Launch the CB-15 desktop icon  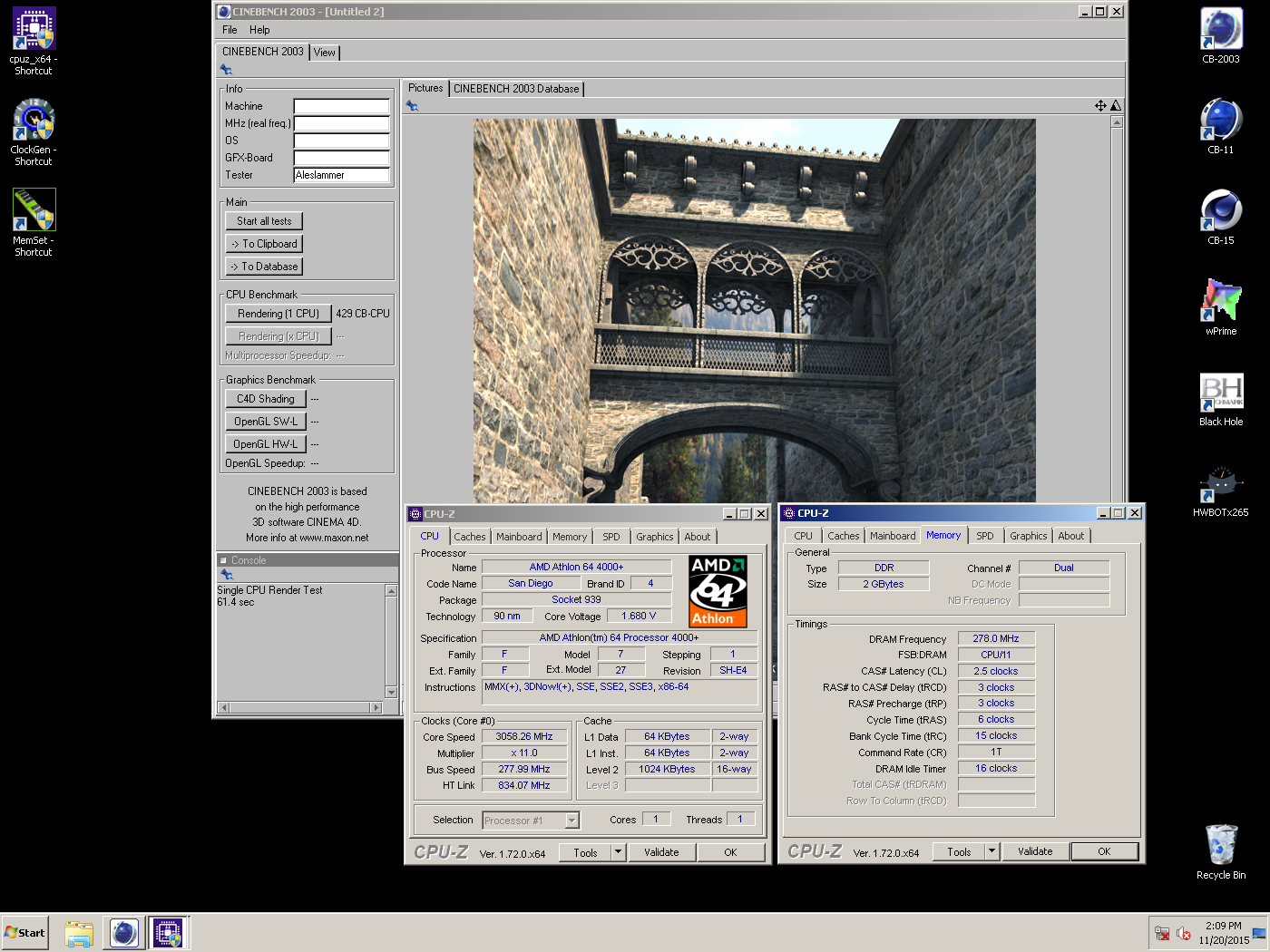coord(1221,217)
